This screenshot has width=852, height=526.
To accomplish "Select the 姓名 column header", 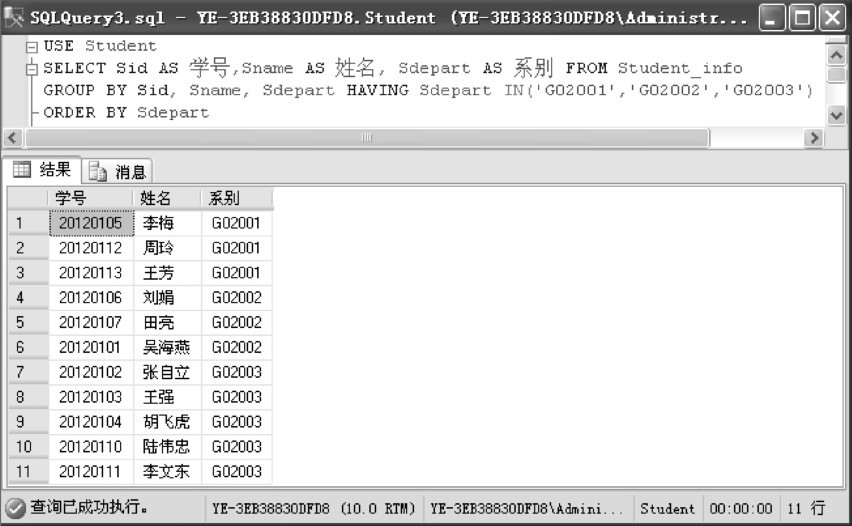I will coord(167,198).
